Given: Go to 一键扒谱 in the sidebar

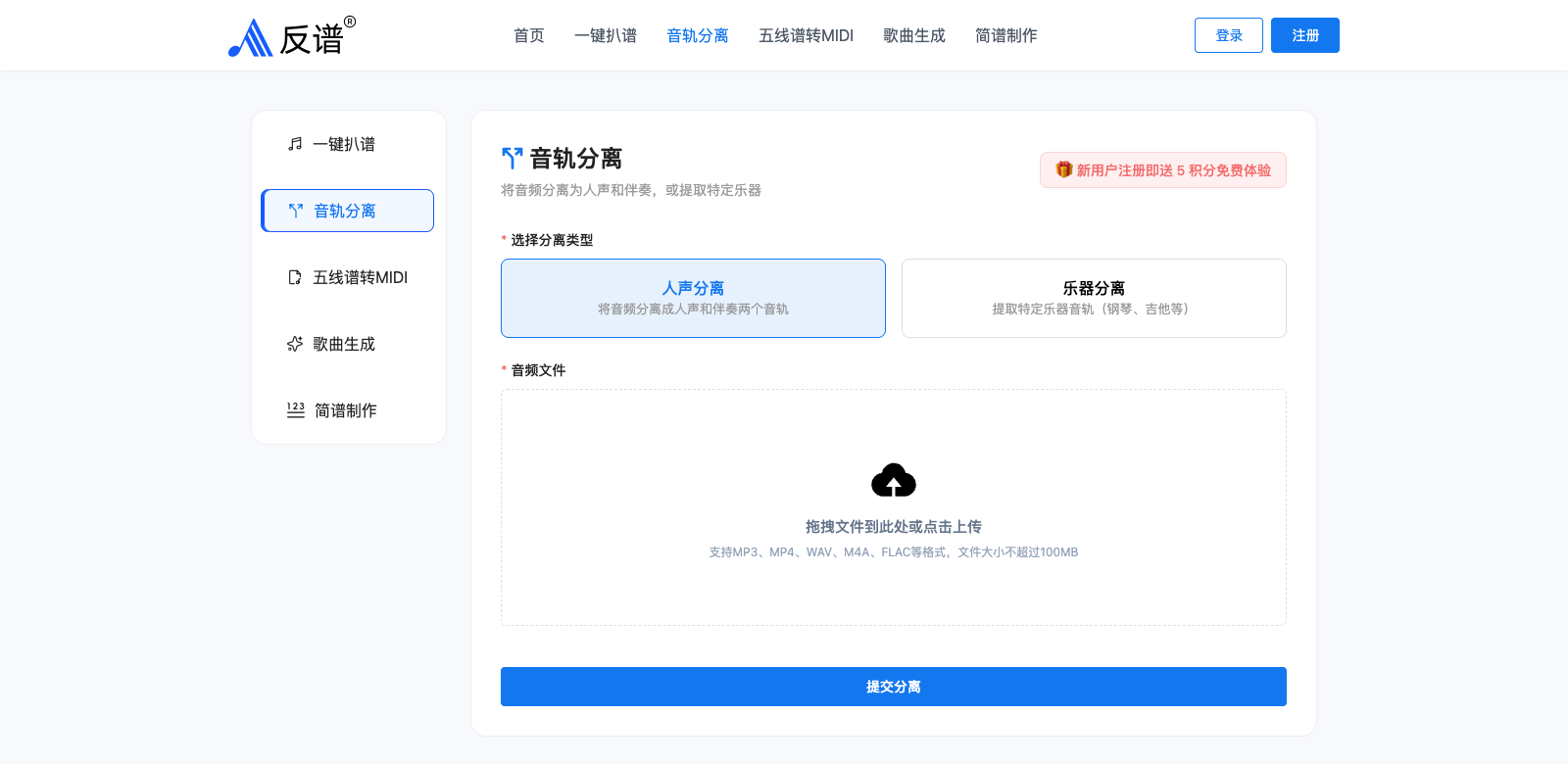Looking at the screenshot, I should (x=348, y=144).
